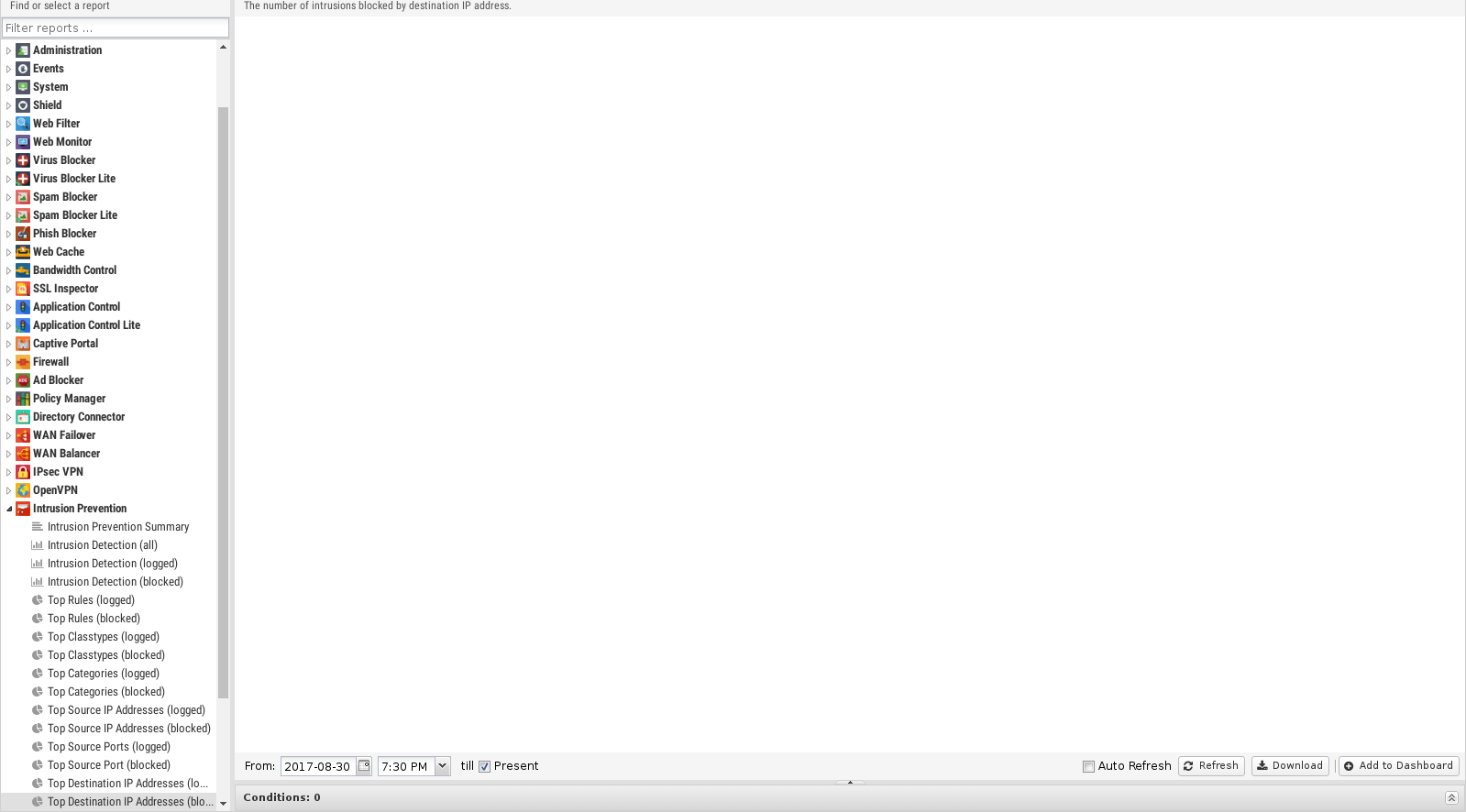This screenshot has height=812, width=1466.
Task: Click the IPsec VPN lock icon
Action: pyautogui.click(x=23, y=472)
